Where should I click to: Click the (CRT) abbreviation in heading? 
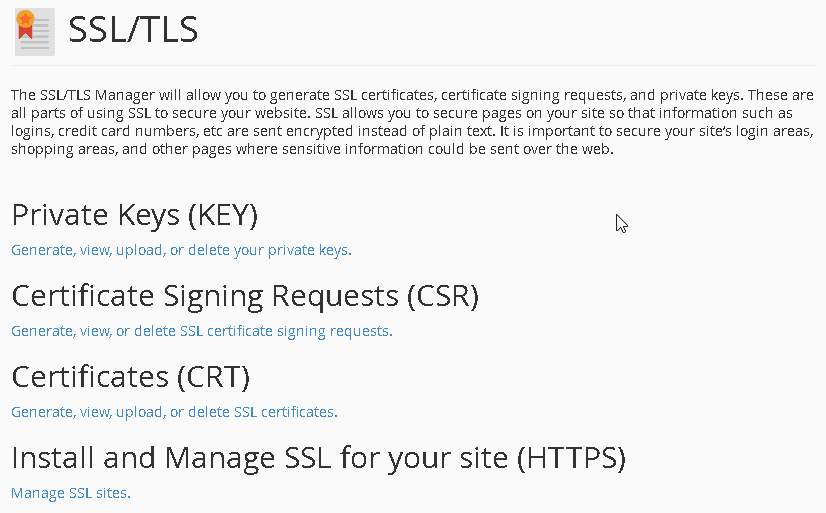pyautogui.click(x=213, y=377)
